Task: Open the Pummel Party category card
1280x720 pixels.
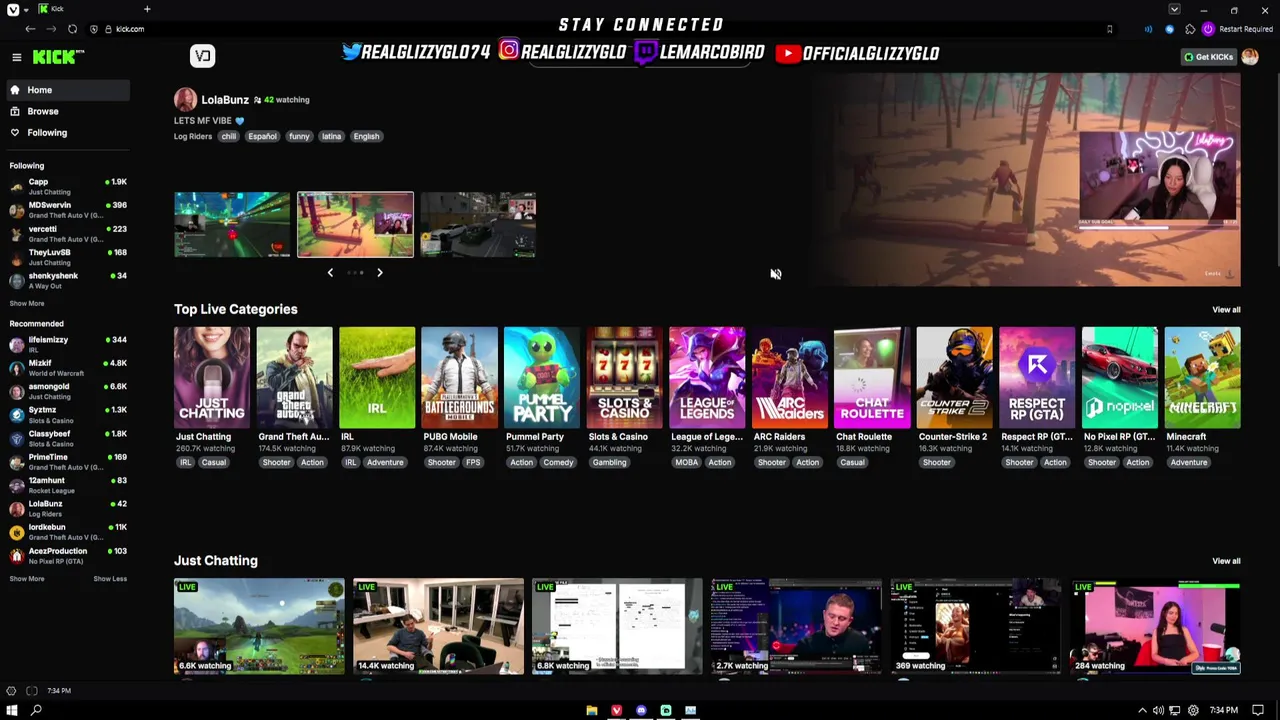Action: tap(542, 378)
